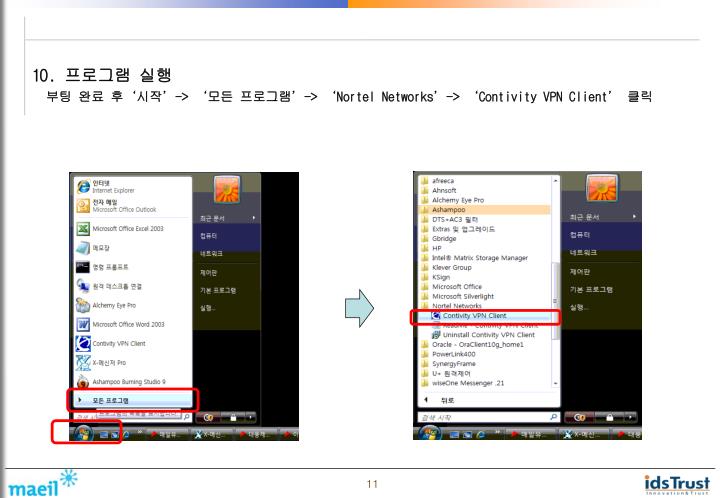Open shutdown options arrow in left Start menu
The width and height of the screenshot is (720, 498).
(x=250, y=417)
